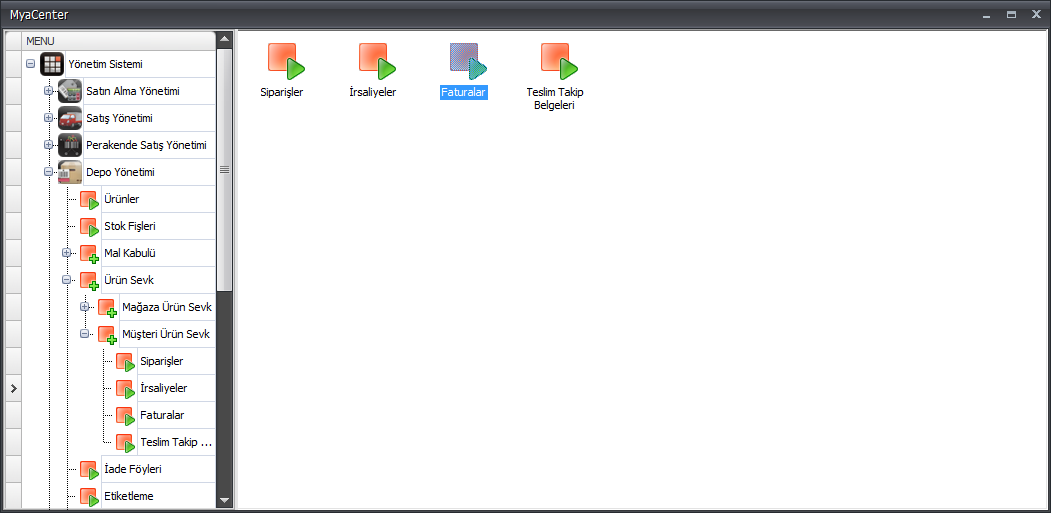1051x513 pixels.
Task: Click the MENU column header
Action: click(119, 41)
